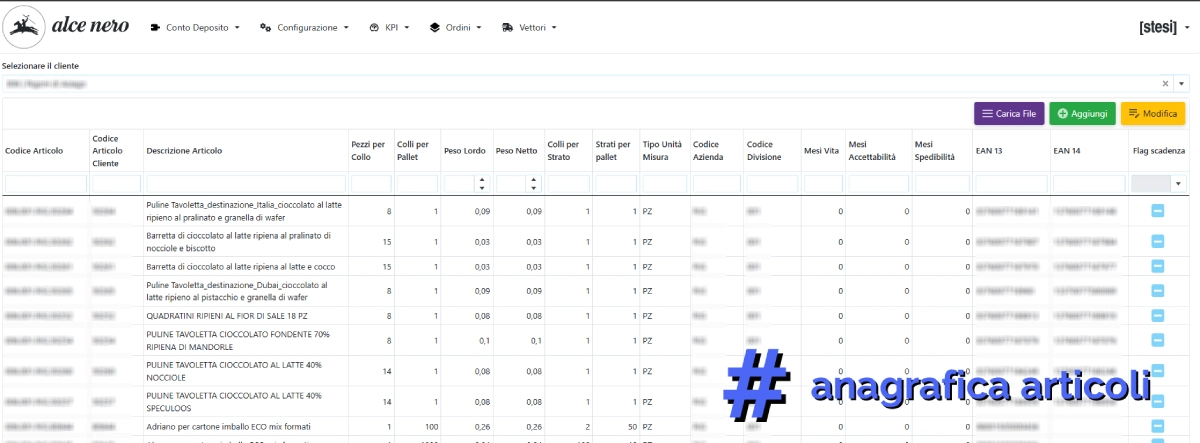Decrease the Peso Netto filter value
Screen dimensions: 1200x443
(534, 188)
